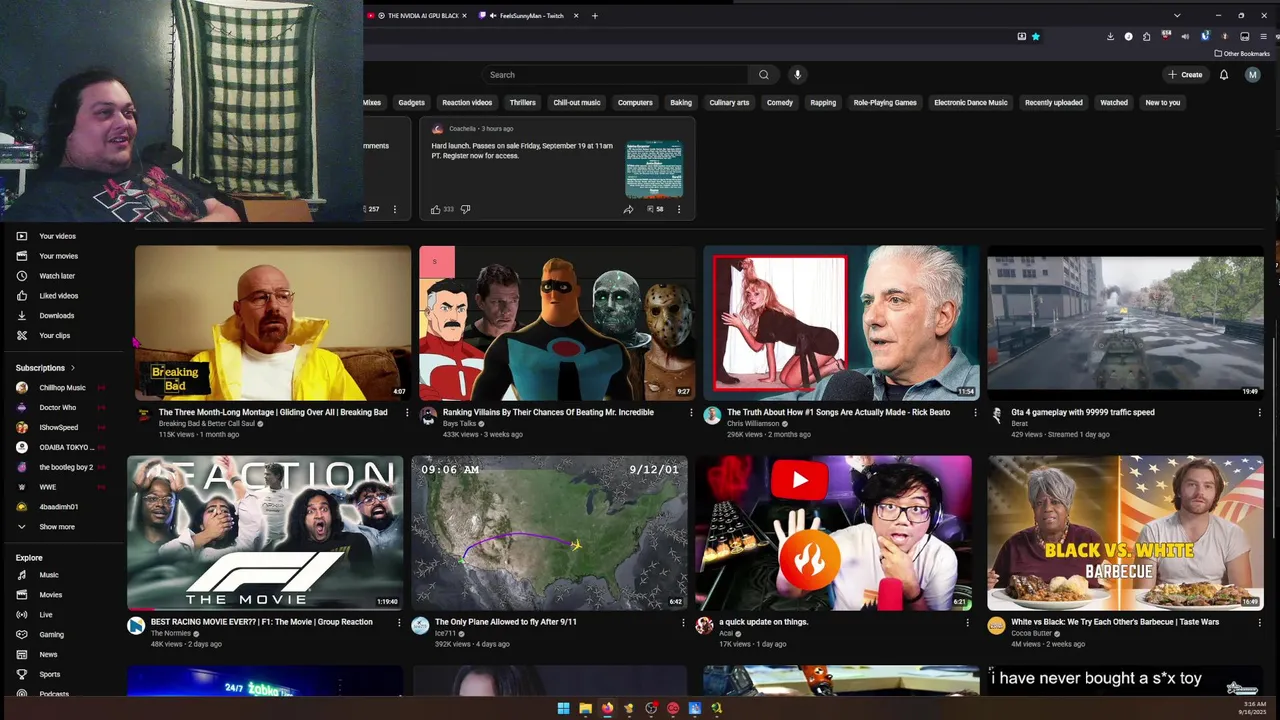Open a new browser tab

[594, 16]
